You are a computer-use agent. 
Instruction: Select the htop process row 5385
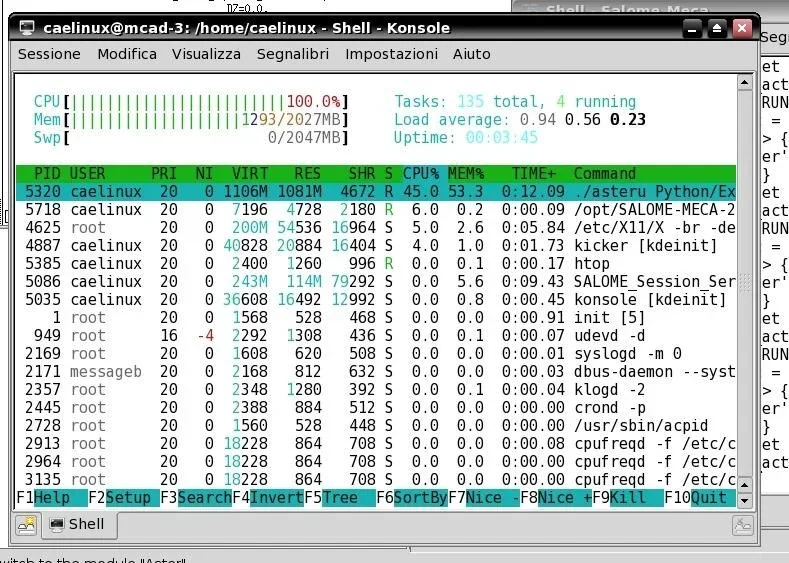pyautogui.click(x=376, y=264)
